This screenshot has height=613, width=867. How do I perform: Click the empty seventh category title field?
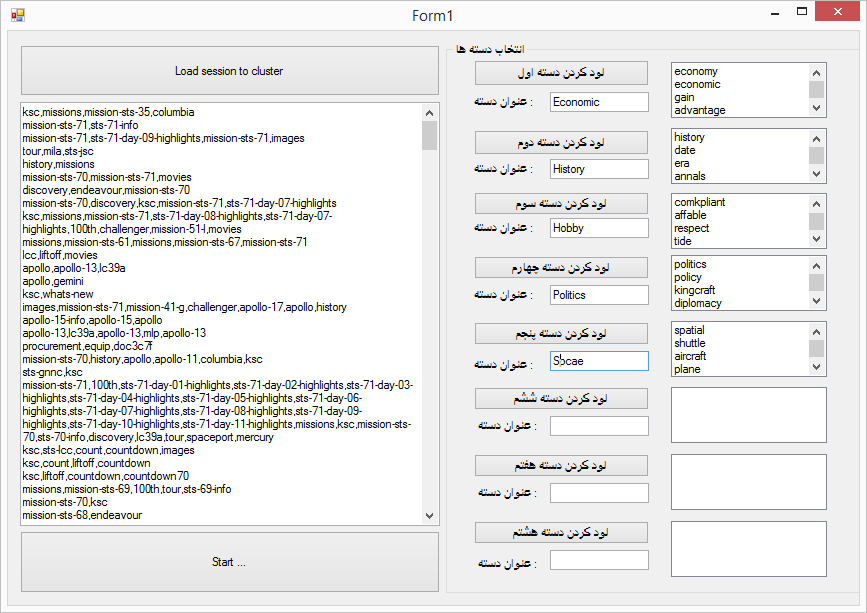pyautogui.click(x=599, y=493)
